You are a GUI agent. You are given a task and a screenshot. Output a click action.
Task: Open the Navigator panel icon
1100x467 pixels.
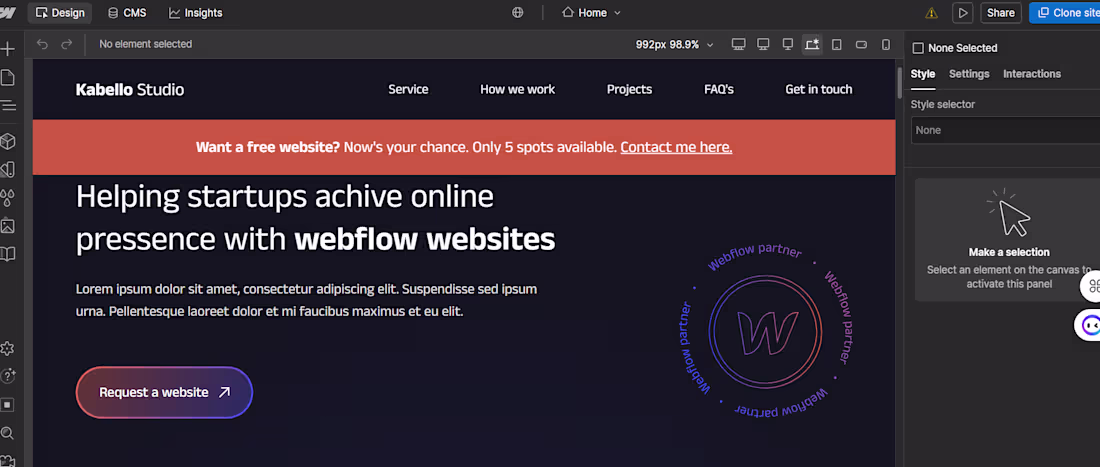[7, 106]
